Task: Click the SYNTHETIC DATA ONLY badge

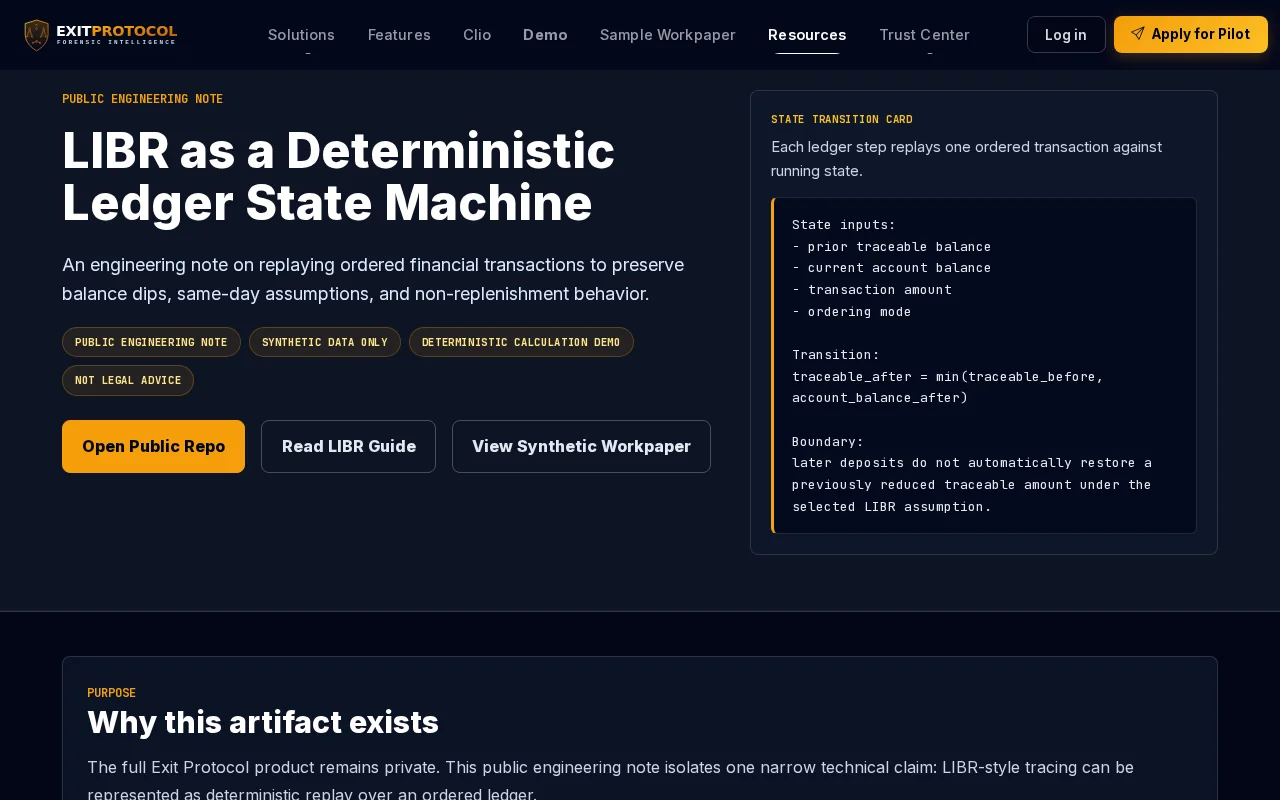Action: pos(325,342)
